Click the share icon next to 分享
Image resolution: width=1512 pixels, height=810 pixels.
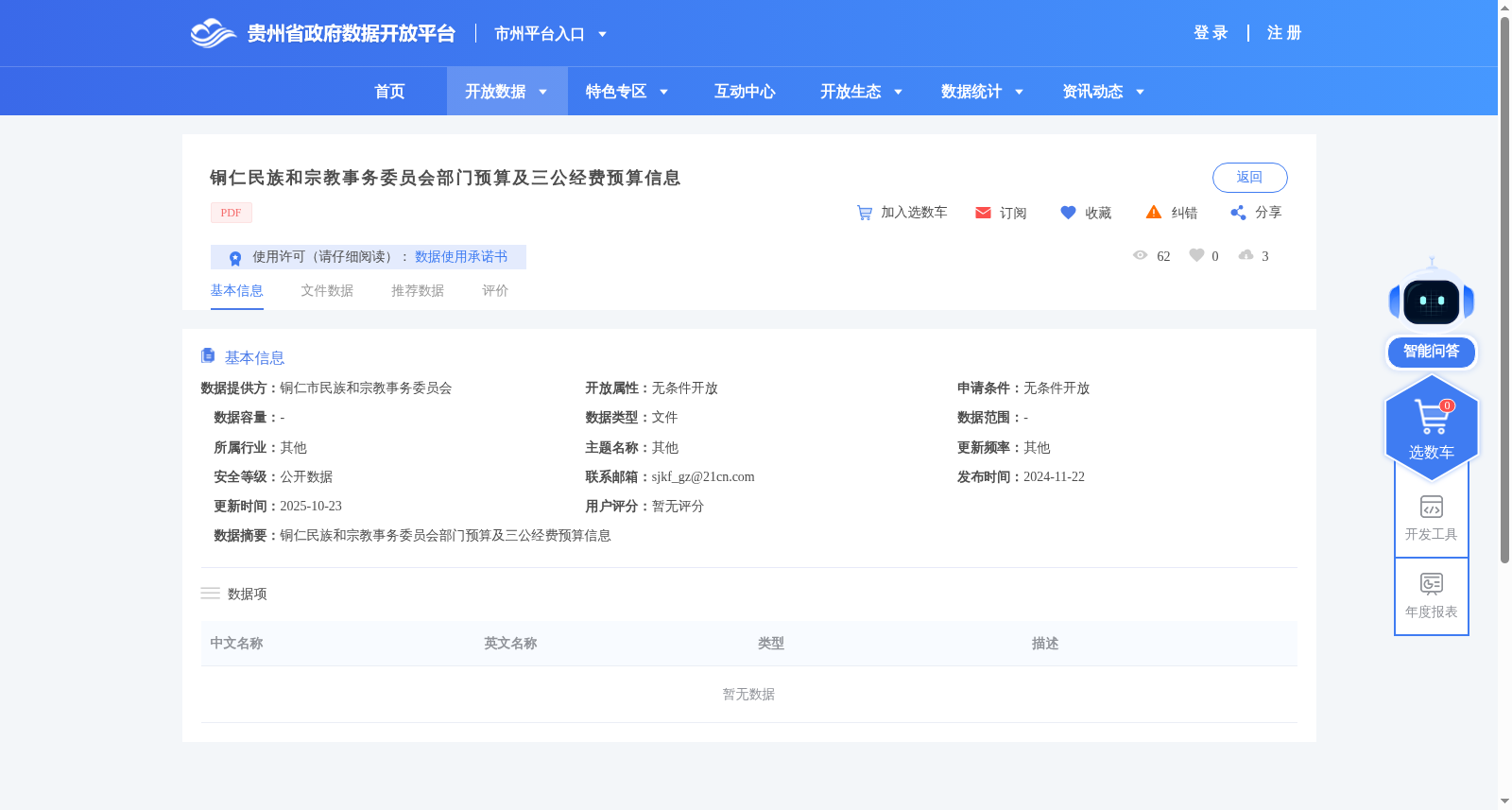click(x=1238, y=213)
